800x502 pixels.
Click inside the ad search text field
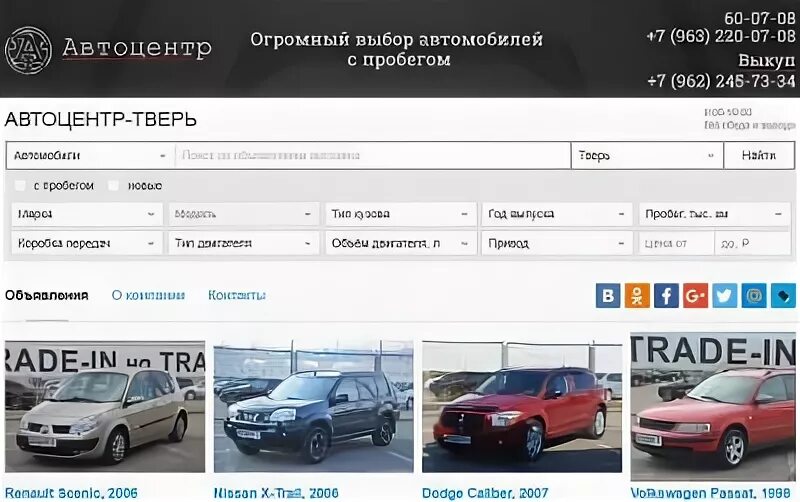372,156
